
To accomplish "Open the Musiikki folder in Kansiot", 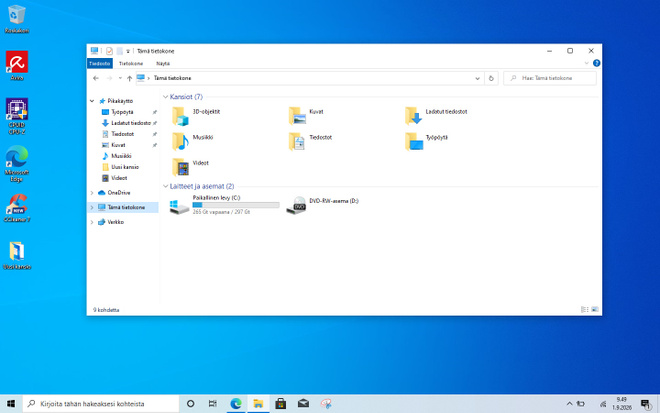I will click(x=193, y=141).
